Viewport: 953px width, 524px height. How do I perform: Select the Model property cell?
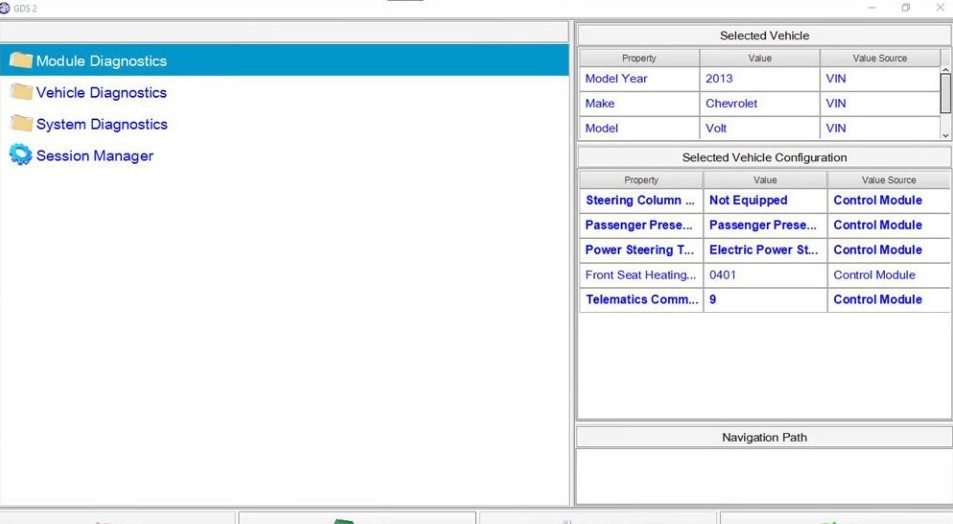[639, 128]
